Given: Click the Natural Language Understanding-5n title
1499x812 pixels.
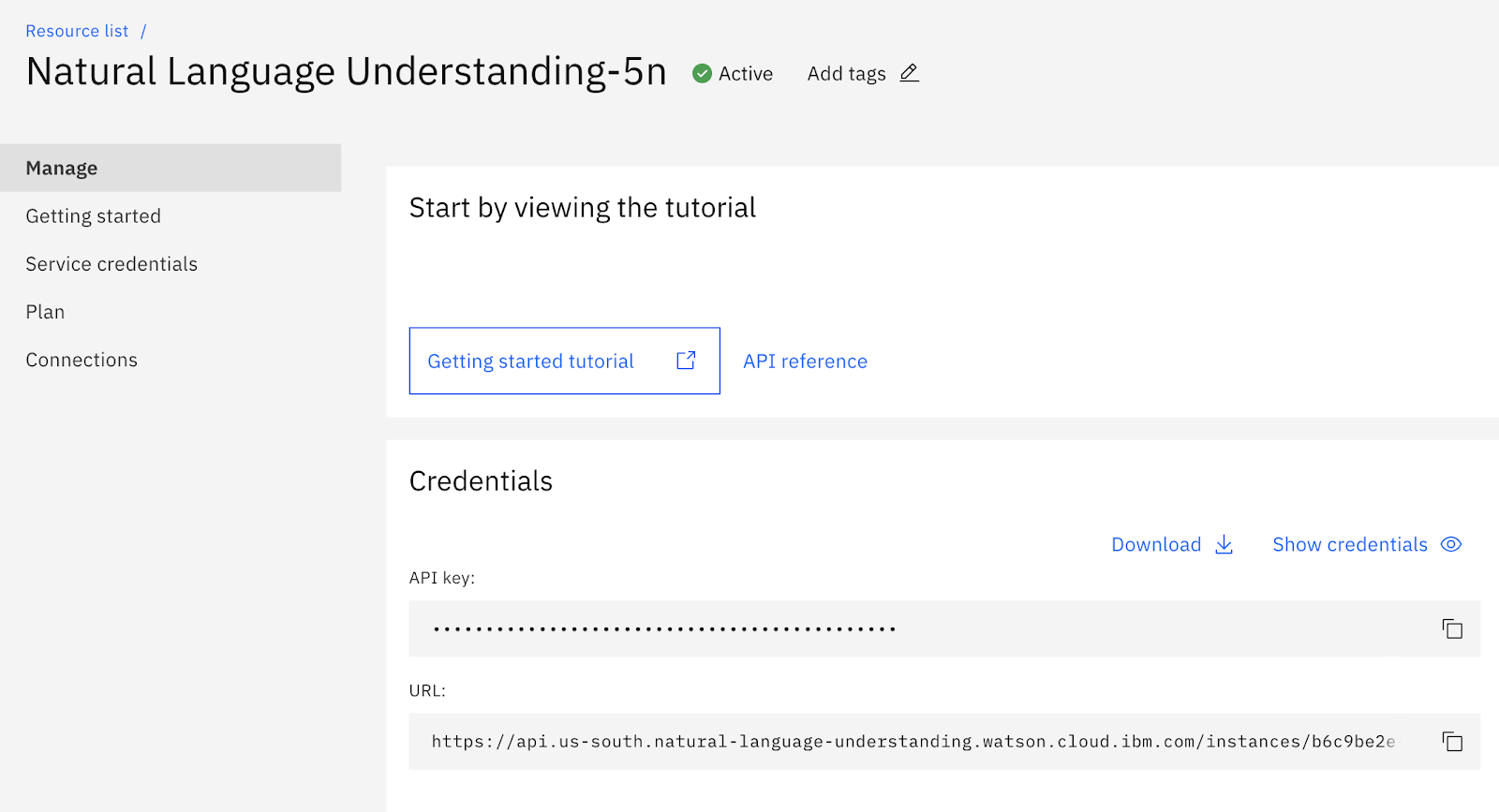Looking at the screenshot, I should click(346, 72).
